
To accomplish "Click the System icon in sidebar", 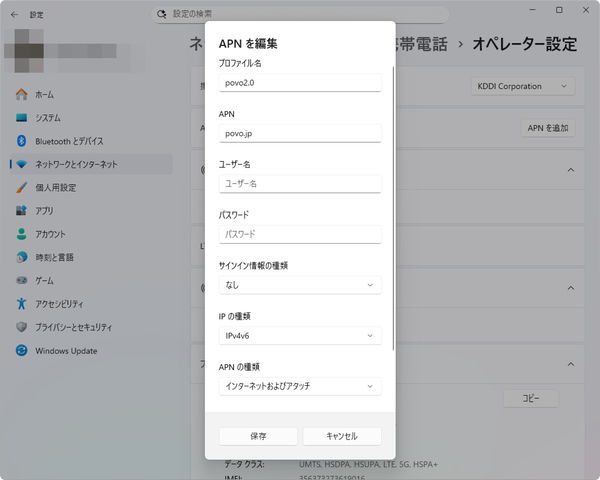I will pyautogui.click(x=21, y=118).
